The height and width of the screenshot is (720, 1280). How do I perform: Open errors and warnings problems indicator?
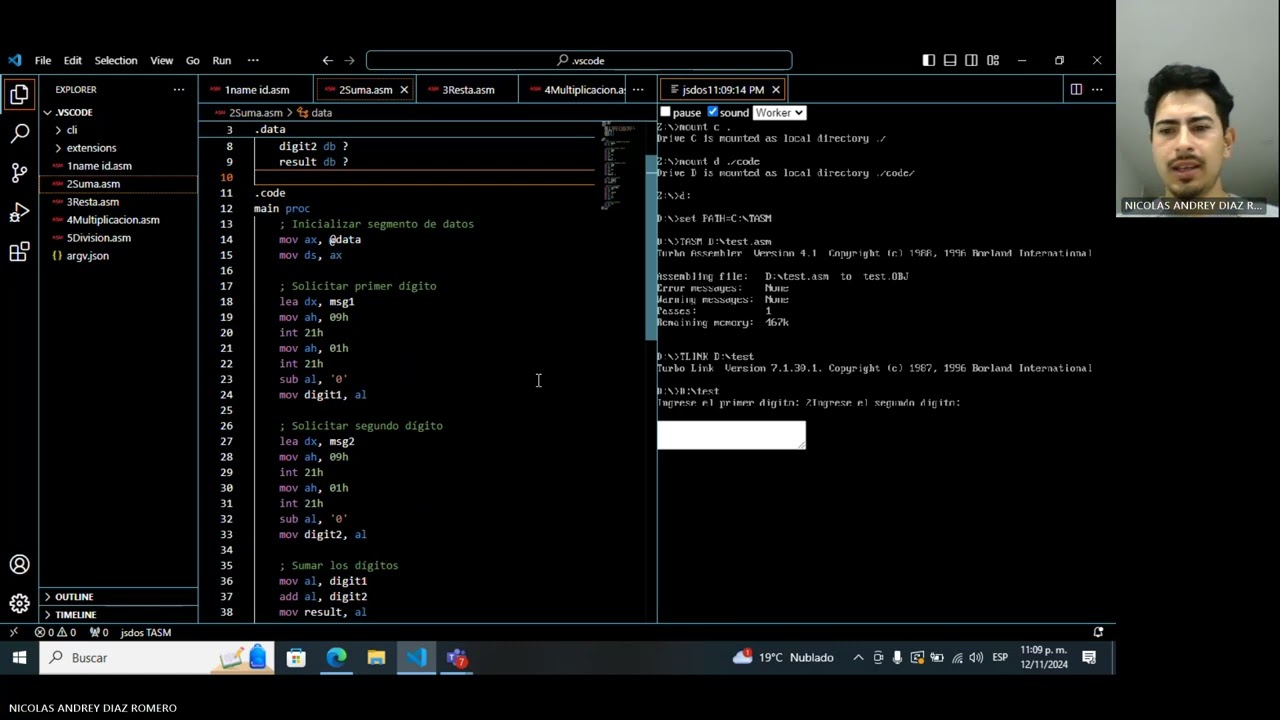coord(55,632)
